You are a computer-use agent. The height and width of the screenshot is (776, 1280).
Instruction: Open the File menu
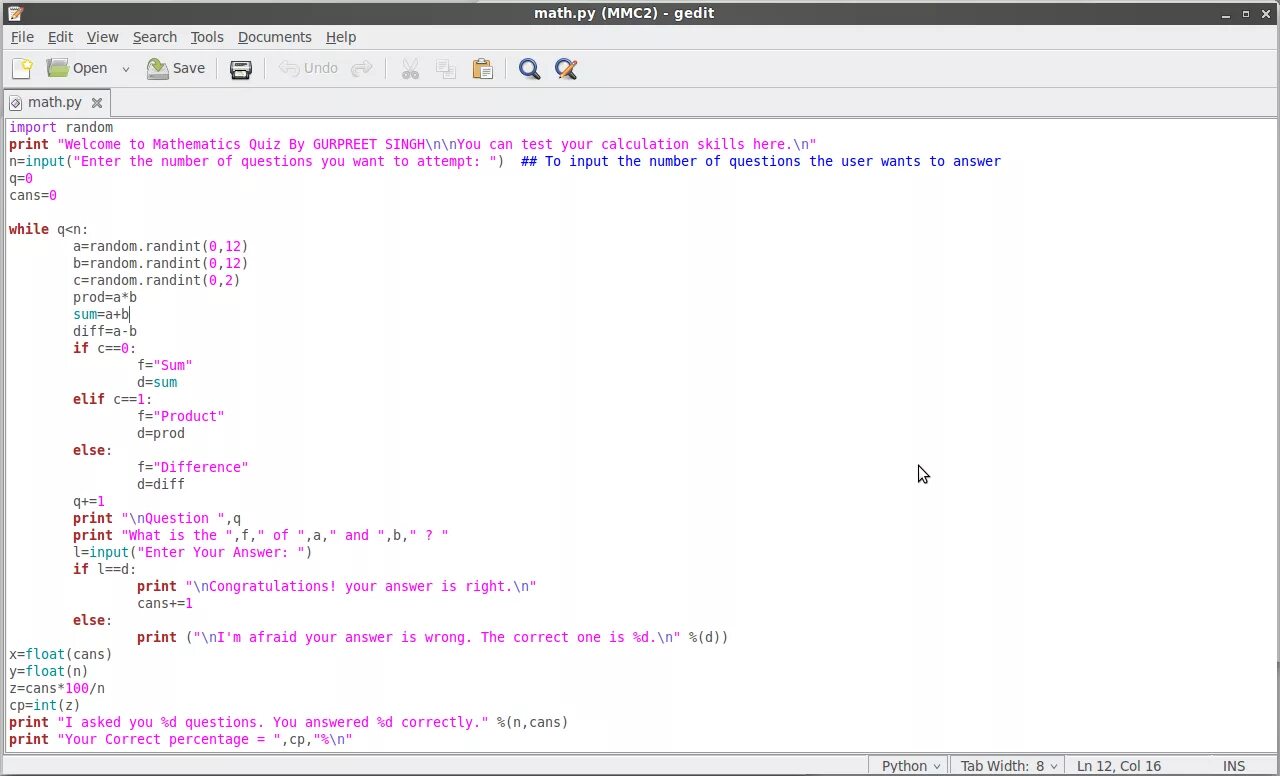[x=22, y=37]
